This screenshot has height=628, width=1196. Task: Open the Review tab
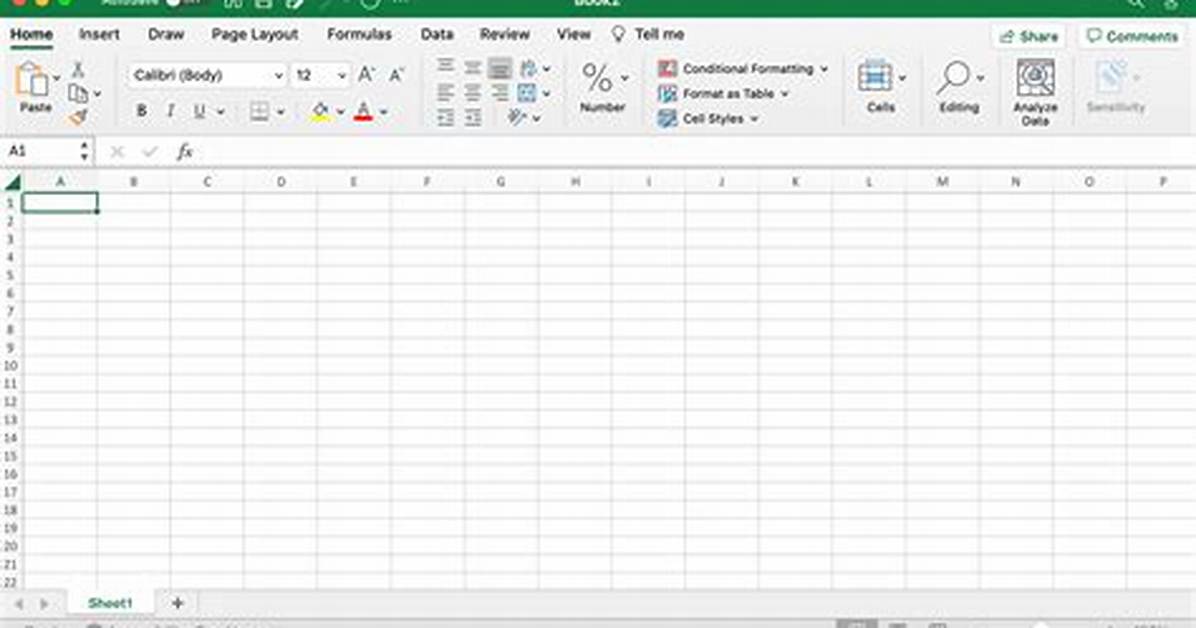coord(504,34)
